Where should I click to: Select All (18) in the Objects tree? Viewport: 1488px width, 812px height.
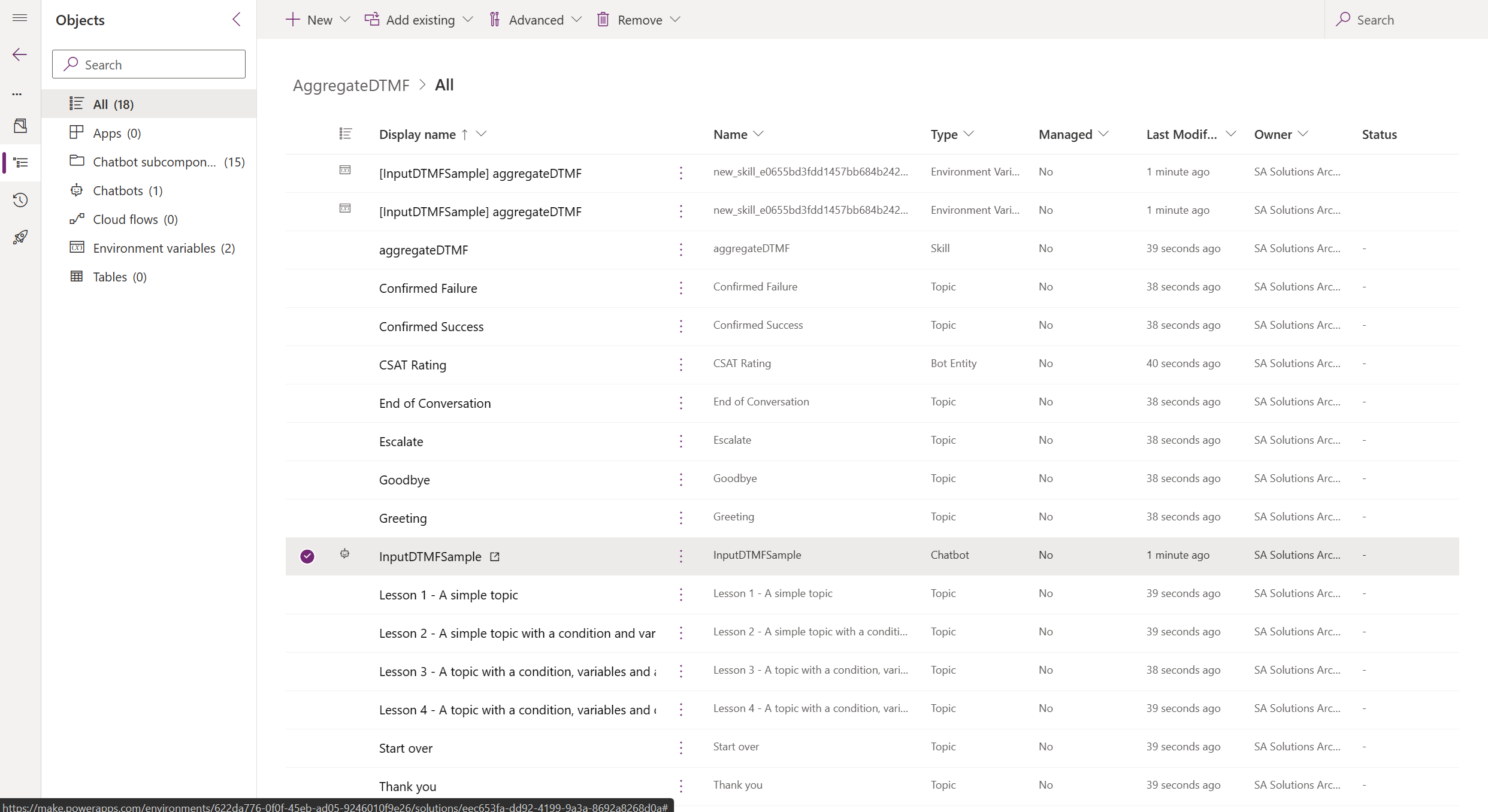149,104
